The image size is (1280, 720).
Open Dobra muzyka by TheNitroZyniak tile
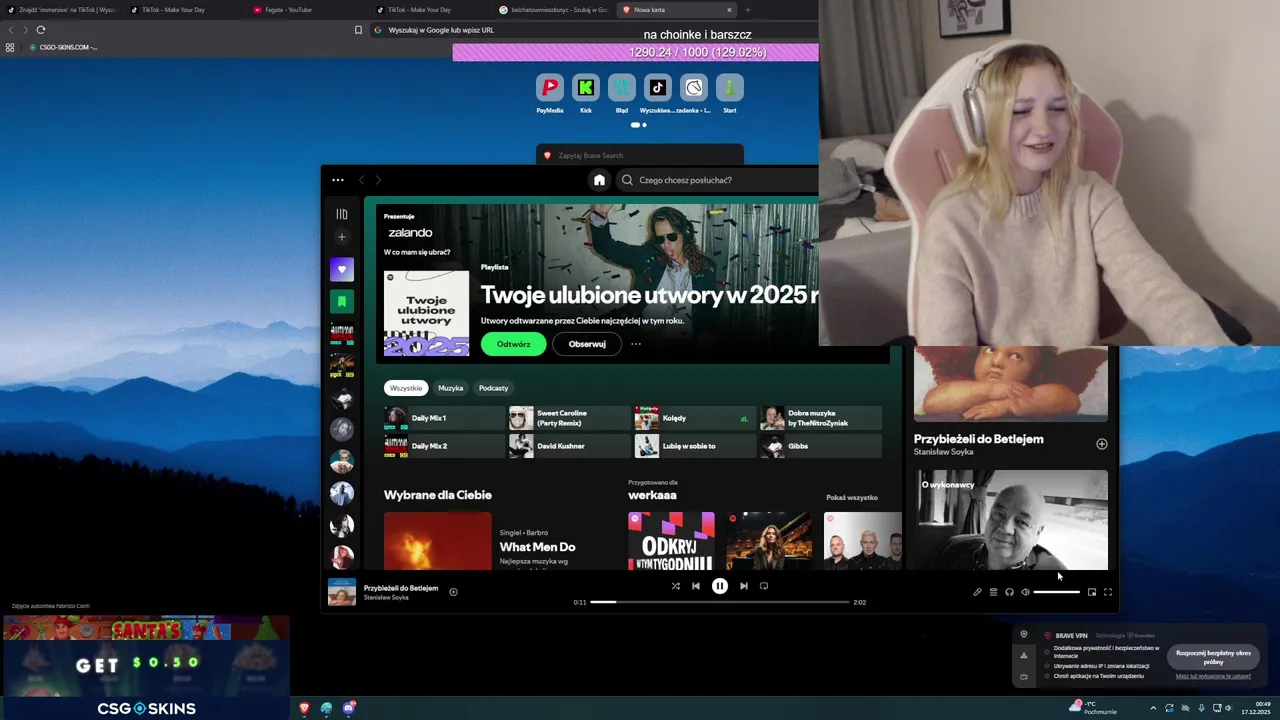coord(821,418)
